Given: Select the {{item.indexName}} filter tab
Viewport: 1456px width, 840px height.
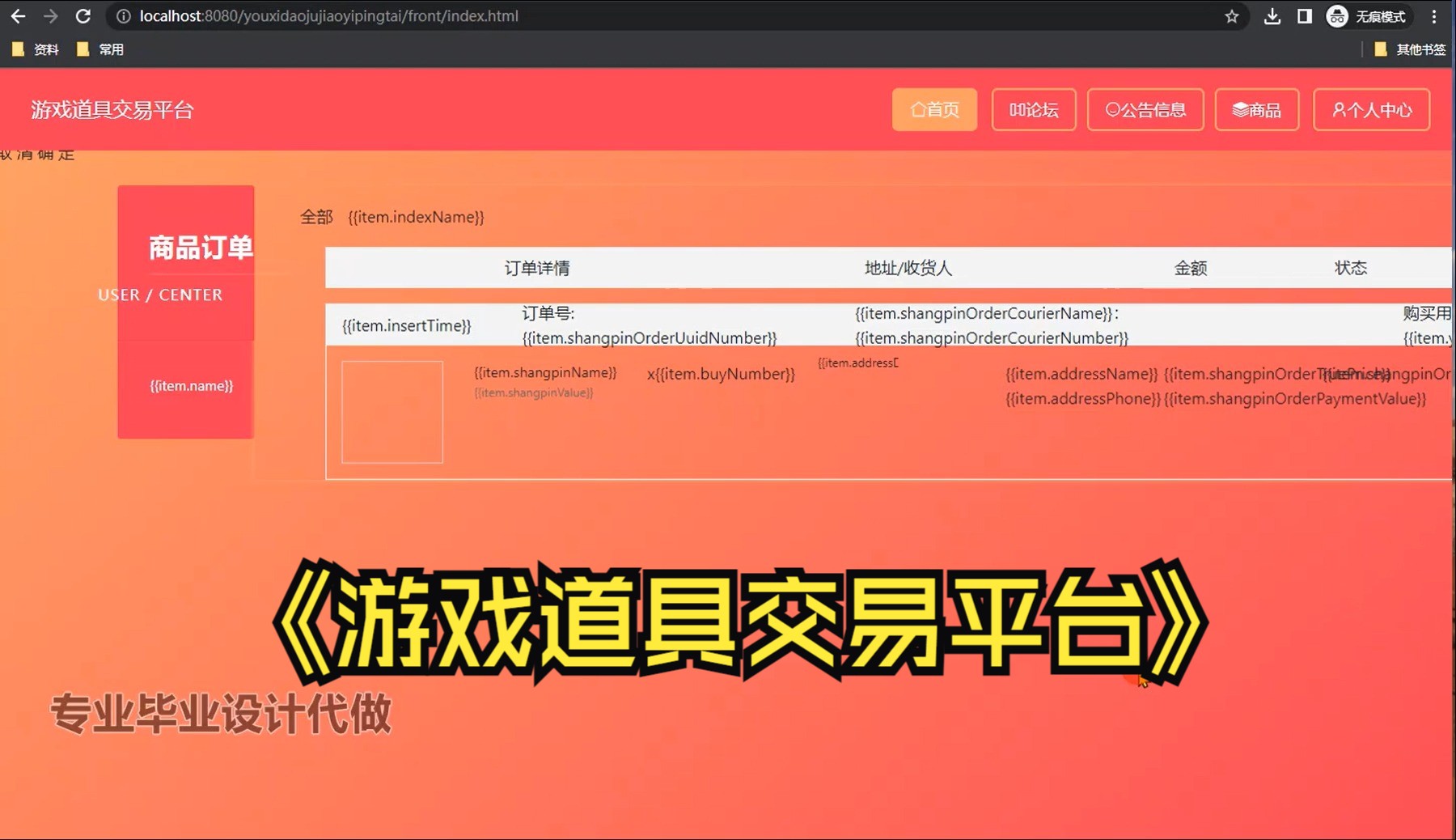Looking at the screenshot, I should (416, 217).
